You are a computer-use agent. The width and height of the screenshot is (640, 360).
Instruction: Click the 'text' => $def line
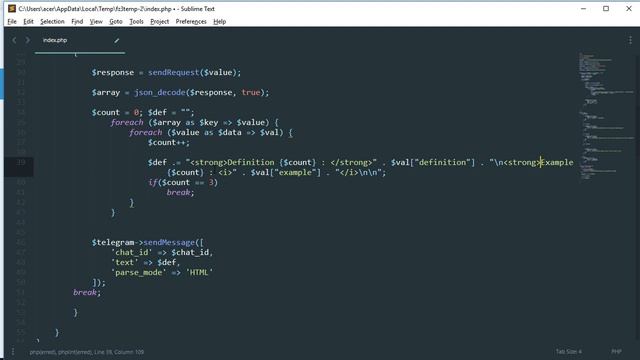[x=145, y=262]
